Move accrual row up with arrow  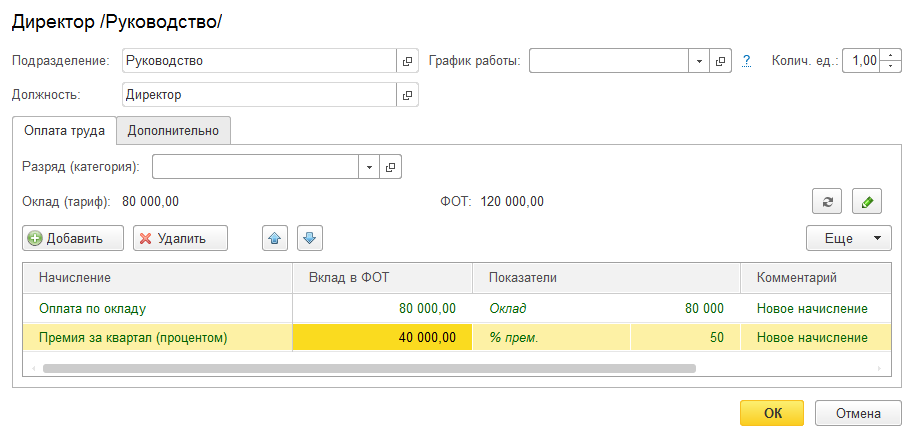point(276,238)
